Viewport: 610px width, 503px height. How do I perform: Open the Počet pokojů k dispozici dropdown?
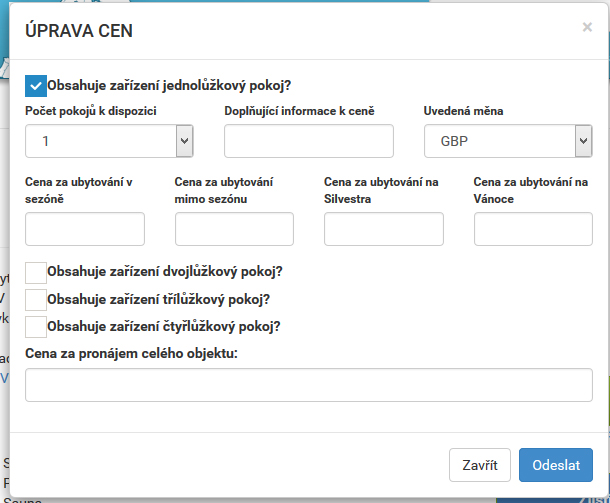pyautogui.click(x=109, y=141)
